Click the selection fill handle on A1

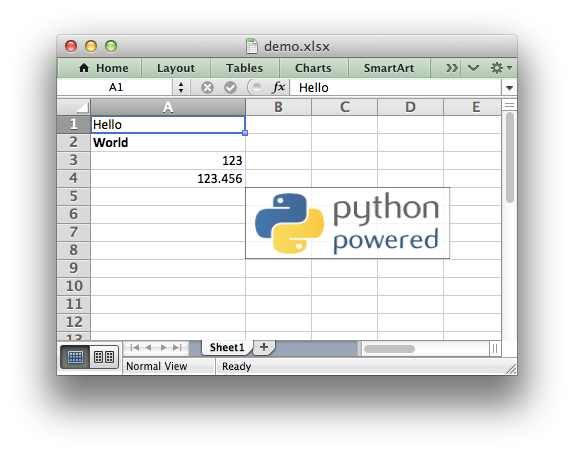pos(245,133)
